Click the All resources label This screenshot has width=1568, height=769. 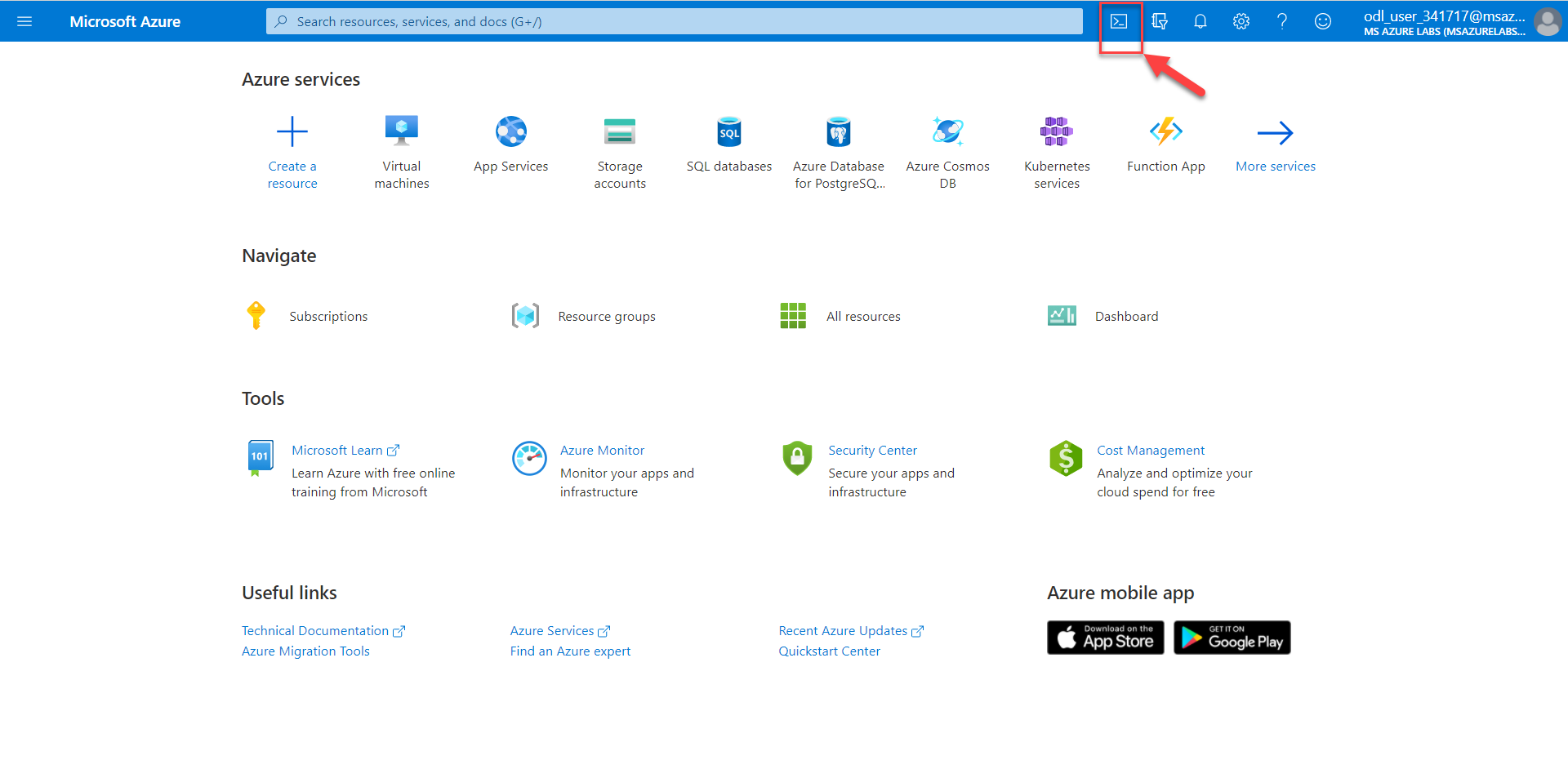coord(863,316)
